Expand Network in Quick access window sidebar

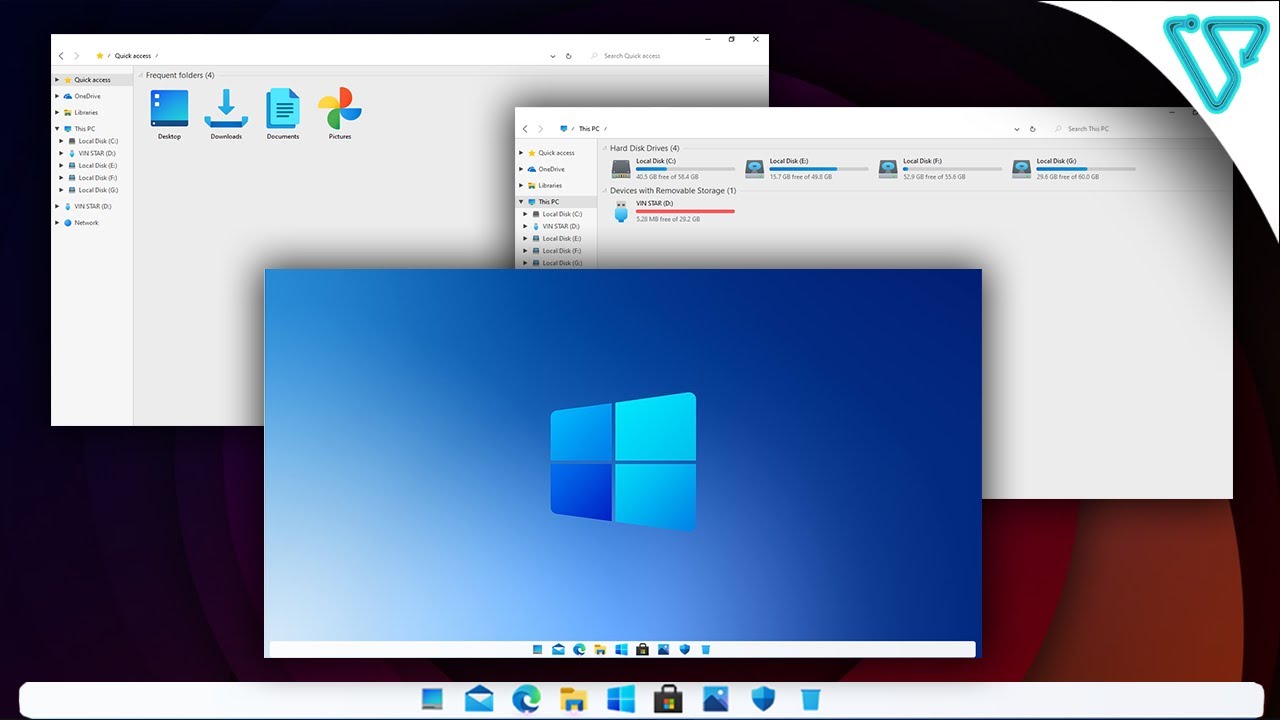click(x=57, y=222)
